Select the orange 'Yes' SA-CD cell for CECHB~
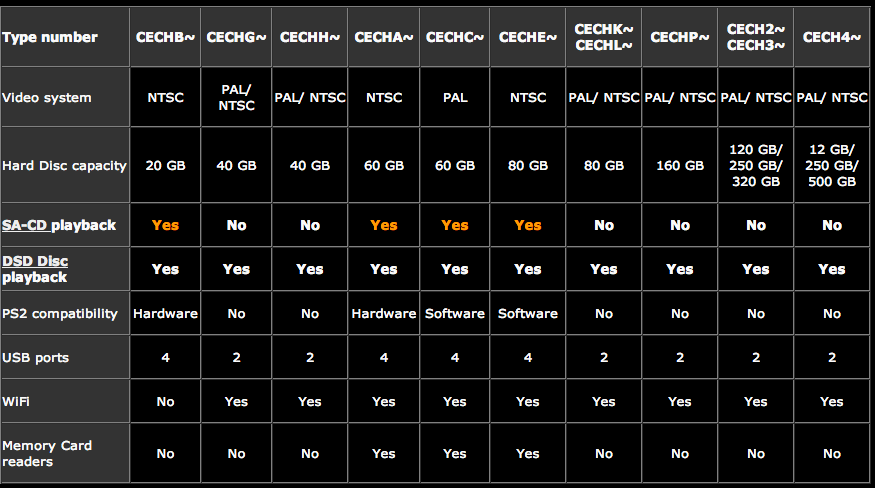 [x=165, y=225]
